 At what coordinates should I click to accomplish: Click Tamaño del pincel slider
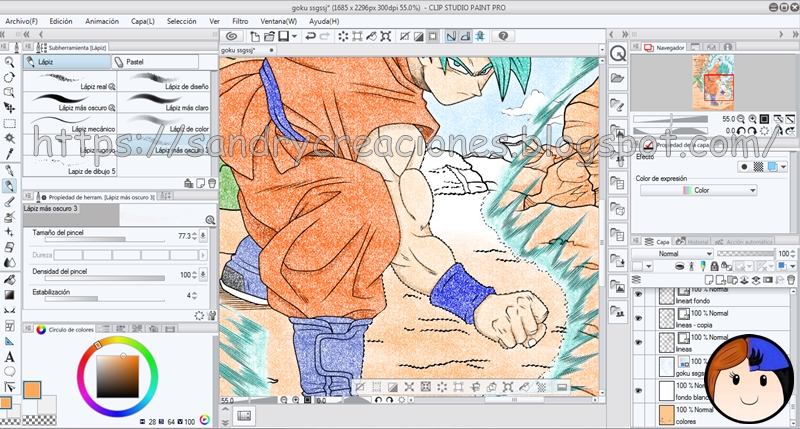pyautogui.click(x=105, y=239)
